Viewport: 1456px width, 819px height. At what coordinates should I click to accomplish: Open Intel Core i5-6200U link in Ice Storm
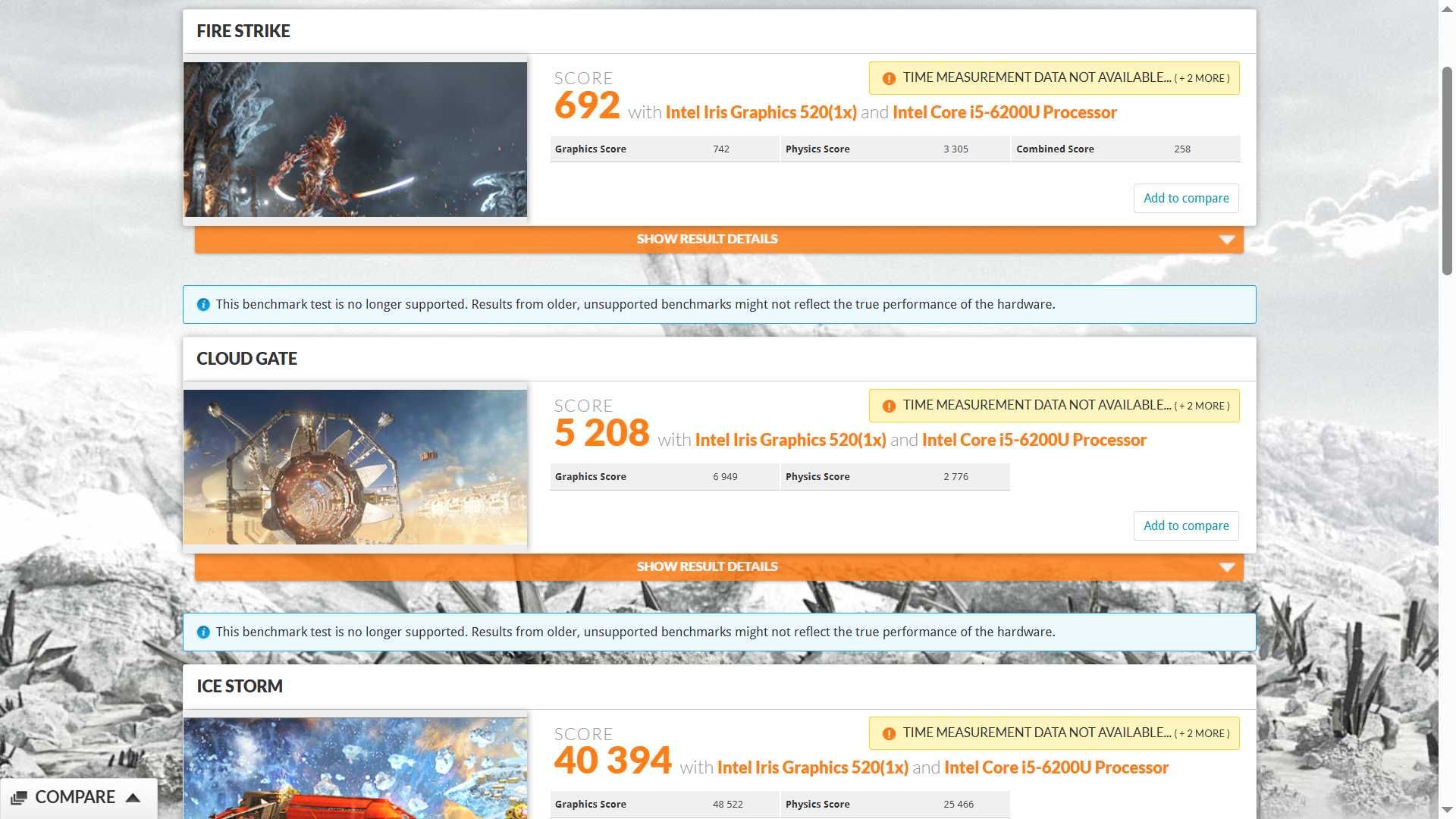(1056, 767)
